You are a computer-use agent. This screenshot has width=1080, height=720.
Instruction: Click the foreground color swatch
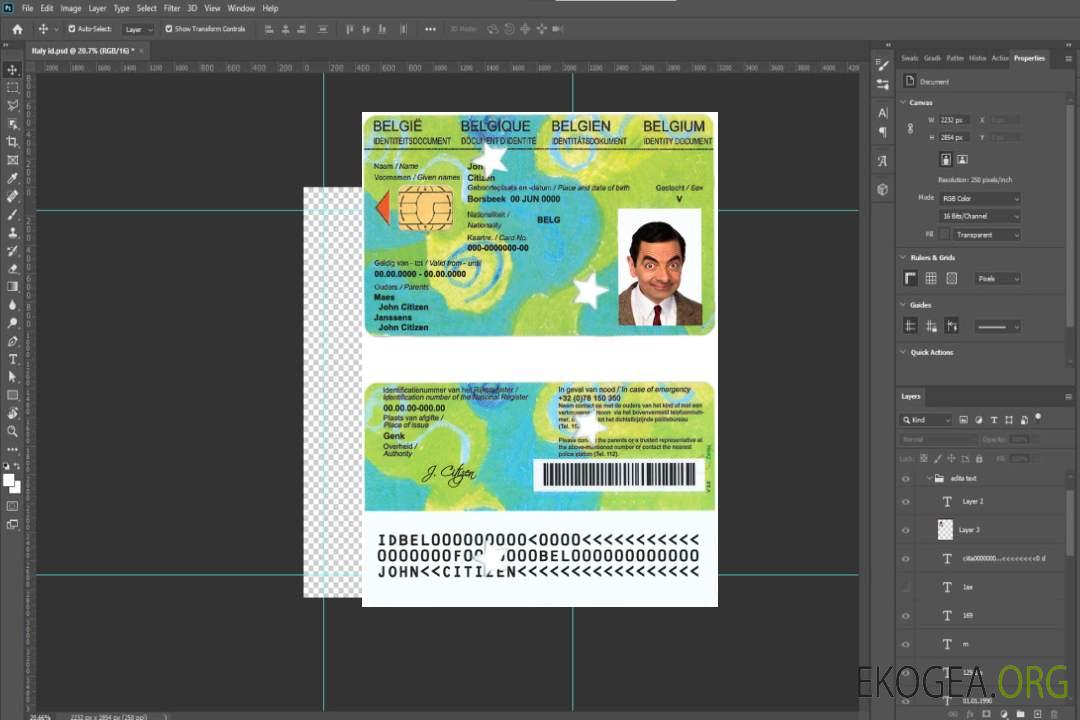click(x=8, y=480)
